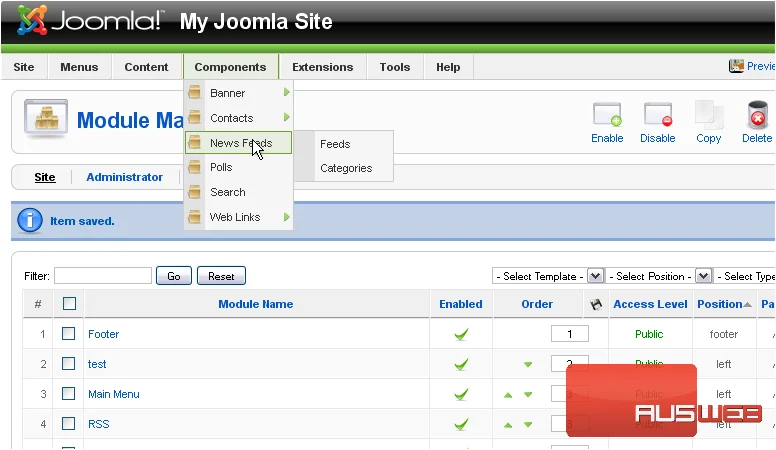Sort by Access Level column header
Image resolution: width=776 pixels, height=450 pixels.
point(650,304)
